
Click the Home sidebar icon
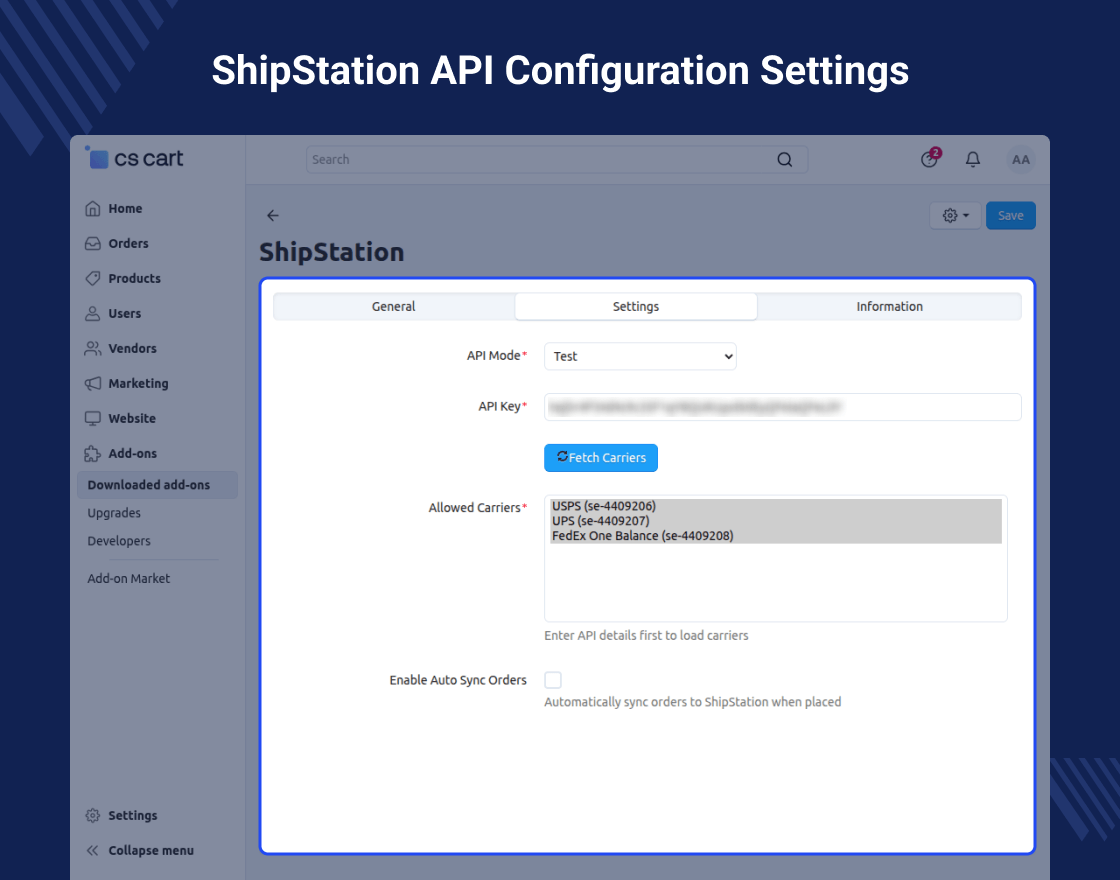[x=93, y=209]
